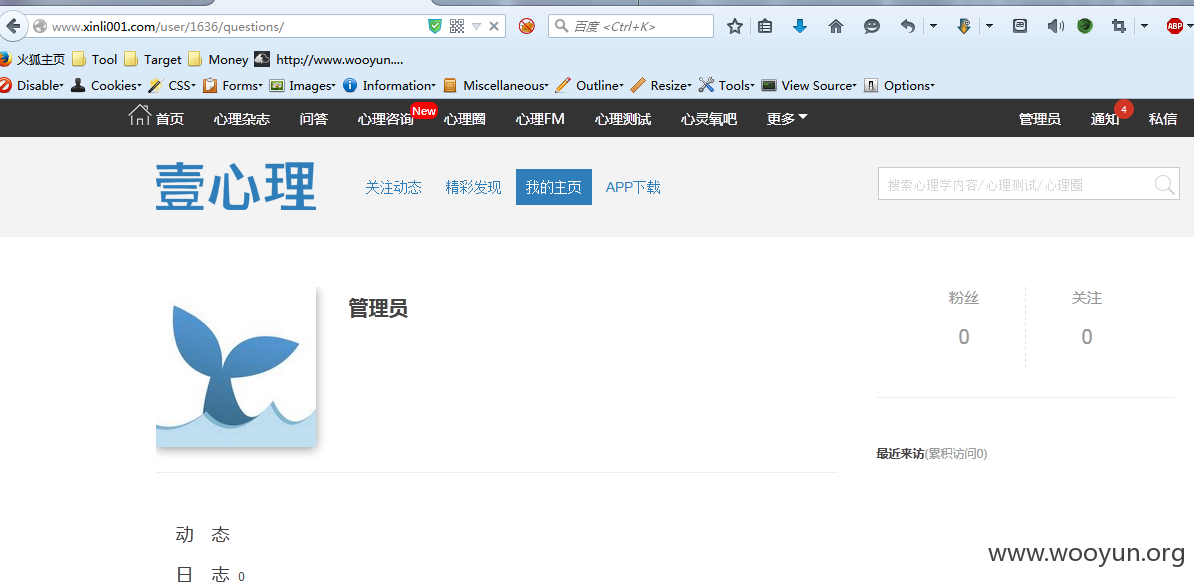Open 问答 in the navigation bar
This screenshot has width=1194, height=582.
314,119
